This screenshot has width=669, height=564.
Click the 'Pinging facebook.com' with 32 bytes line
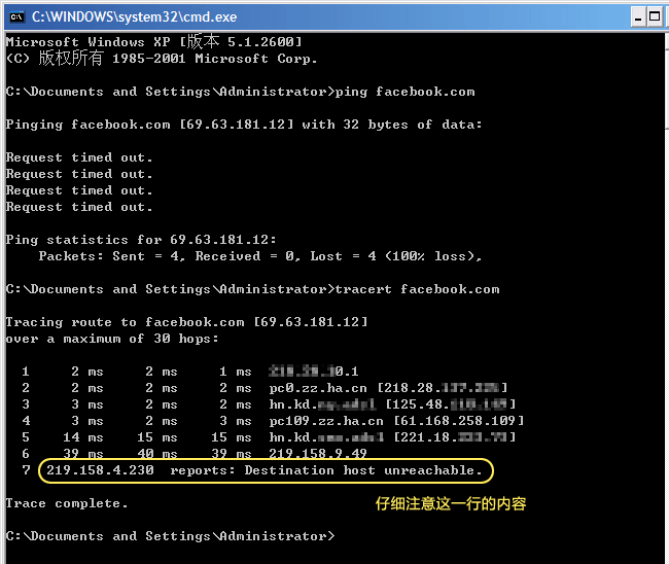pyautogui.click(x=244, y=125)
